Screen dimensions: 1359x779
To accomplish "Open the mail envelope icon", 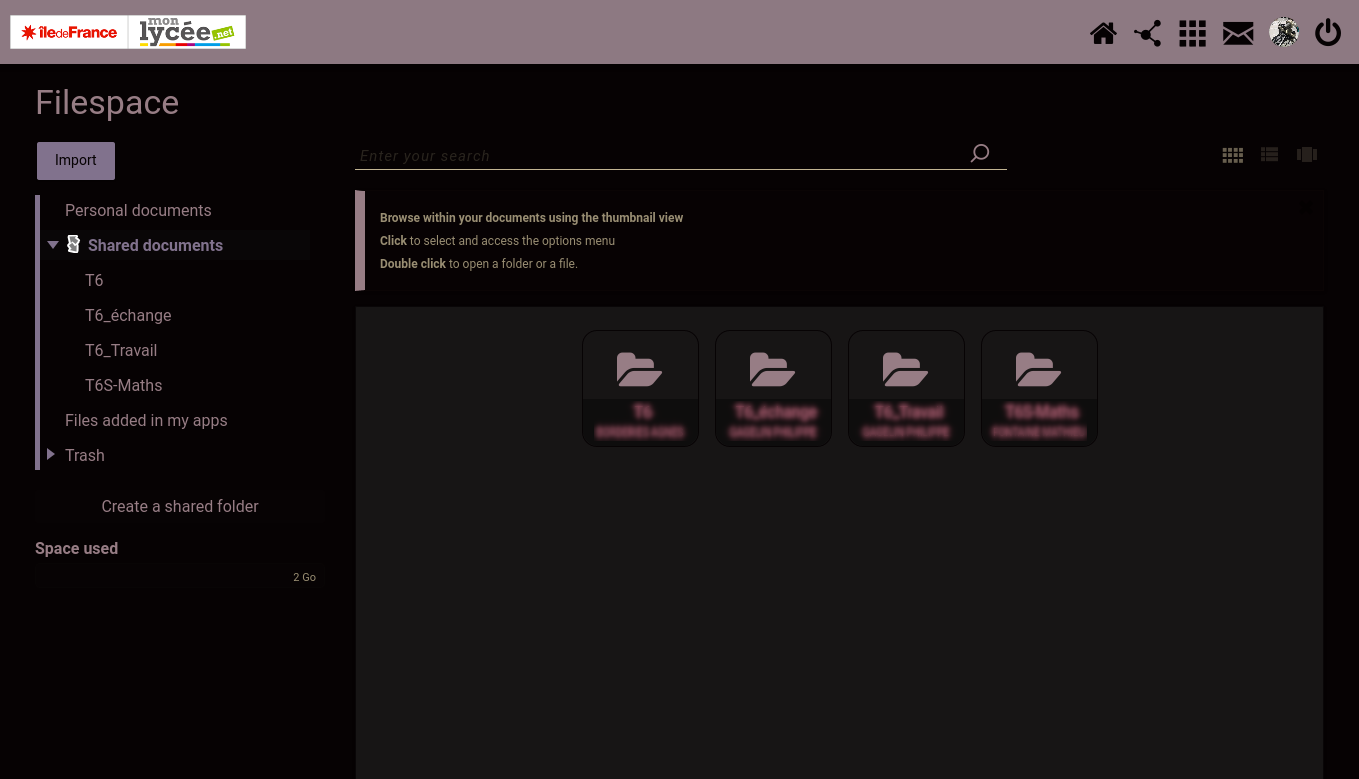I will pos(1238,33).
